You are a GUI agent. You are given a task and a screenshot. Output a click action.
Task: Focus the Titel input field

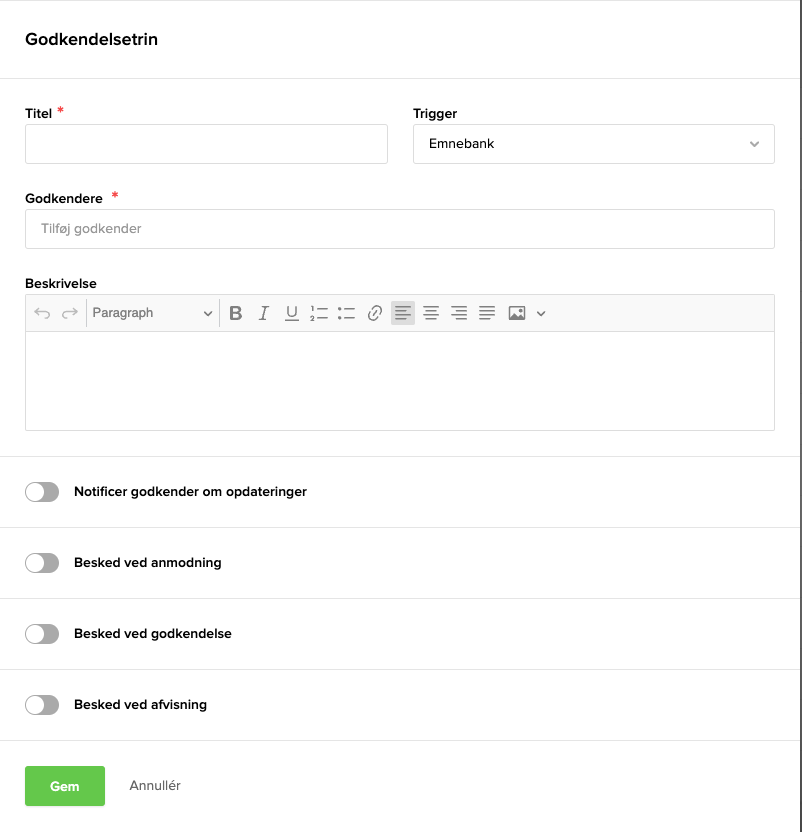point(206,144)
